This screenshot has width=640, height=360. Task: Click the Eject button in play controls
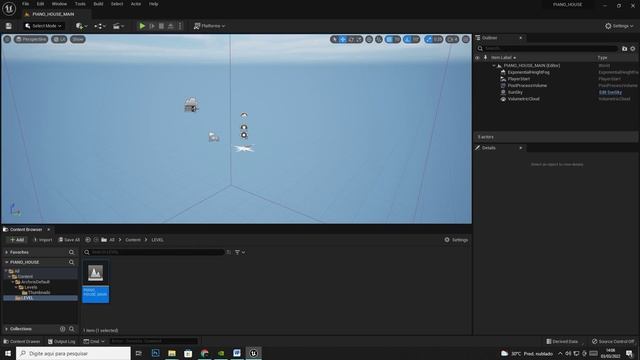pos(171,26)
